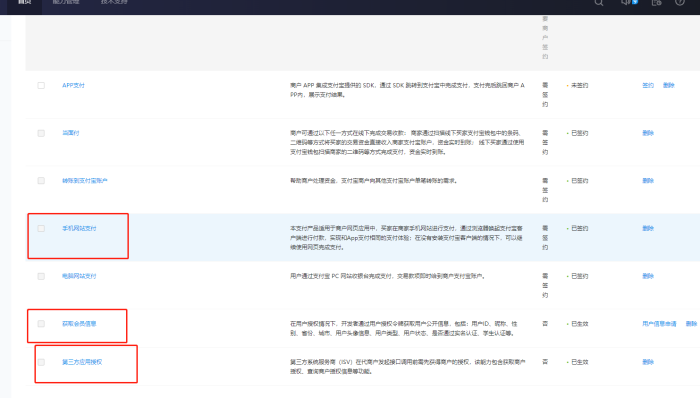Go to the 首页 tab
The image size is (700, 398).
25,2
